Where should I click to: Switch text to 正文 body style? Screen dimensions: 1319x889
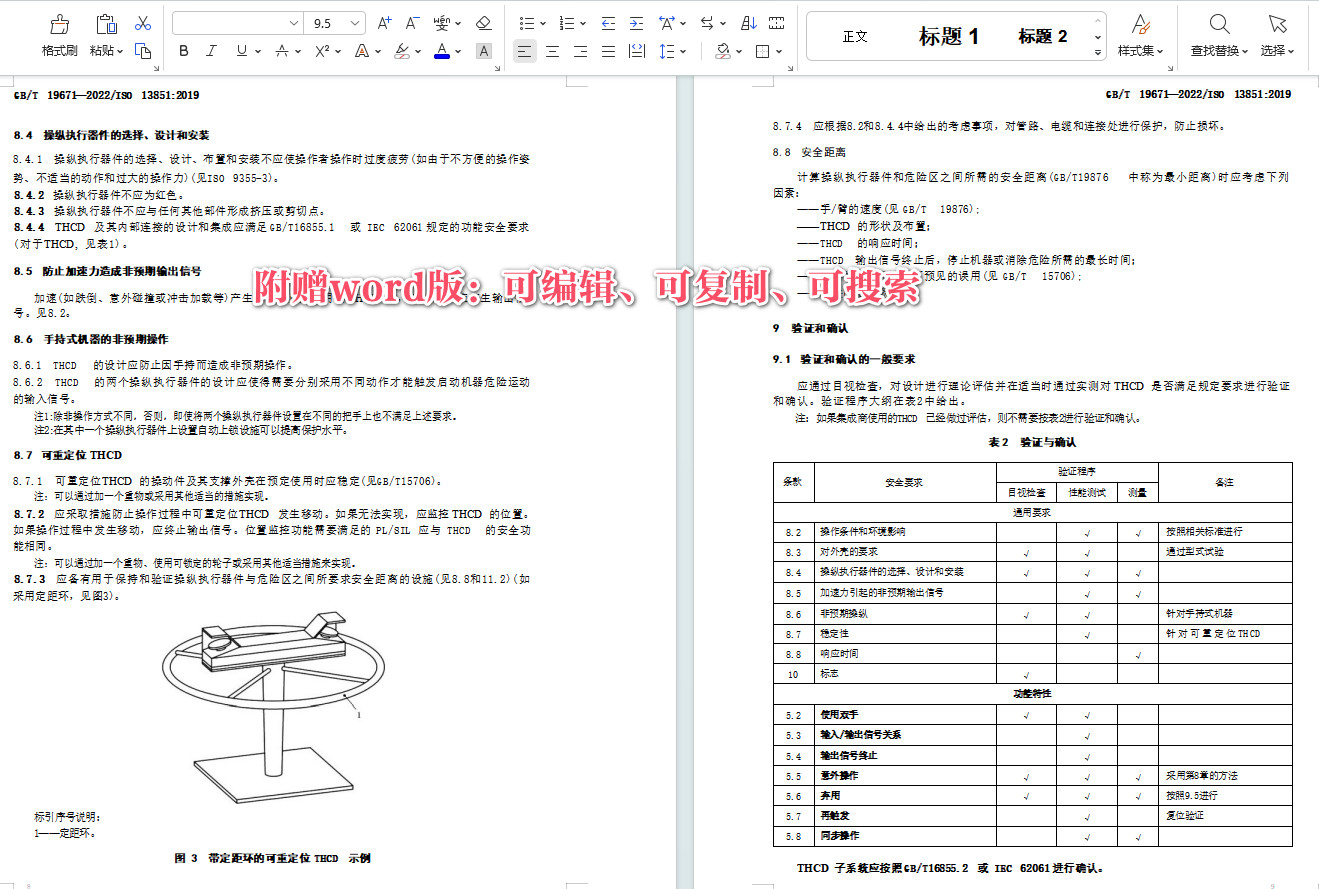pos(855,36)
